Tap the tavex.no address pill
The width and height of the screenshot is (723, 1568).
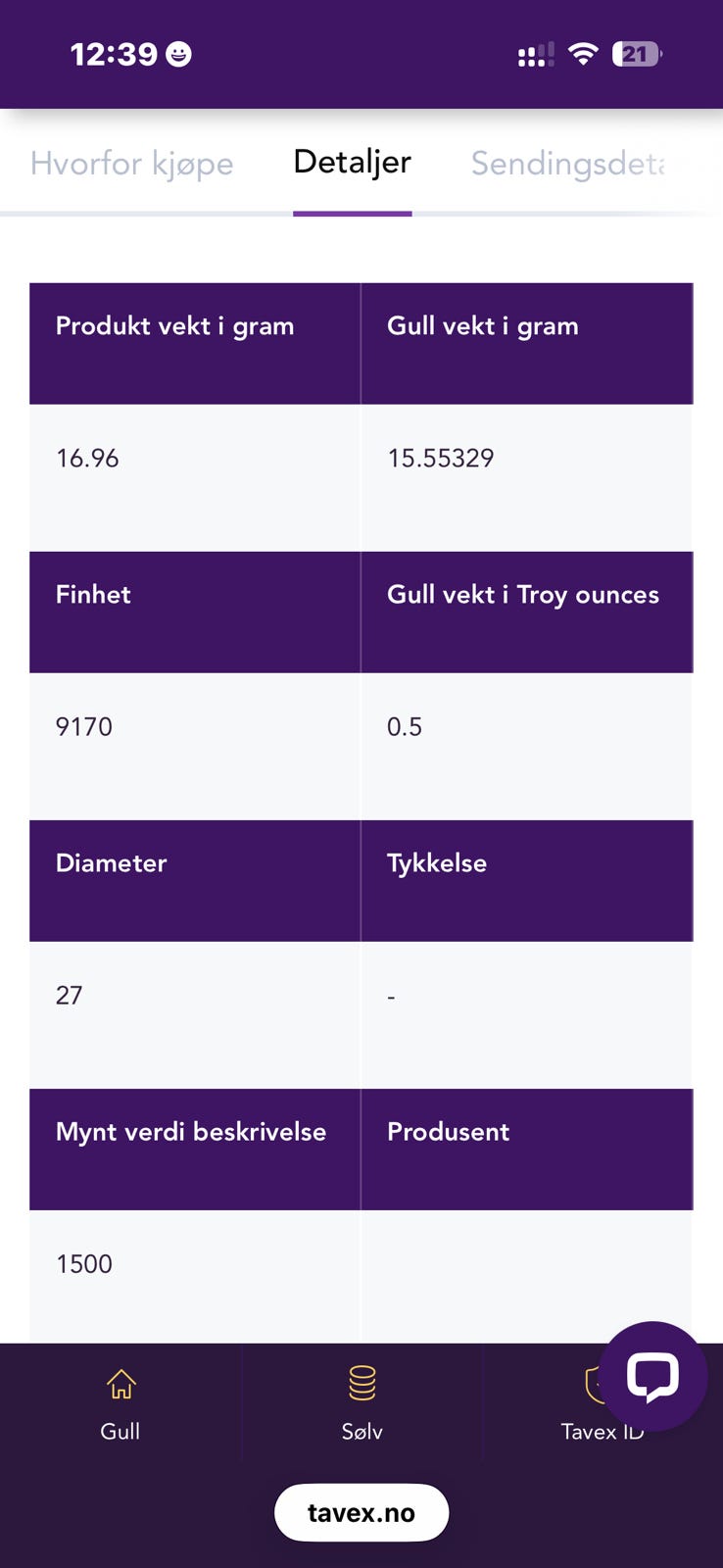tap(361, 1512)
